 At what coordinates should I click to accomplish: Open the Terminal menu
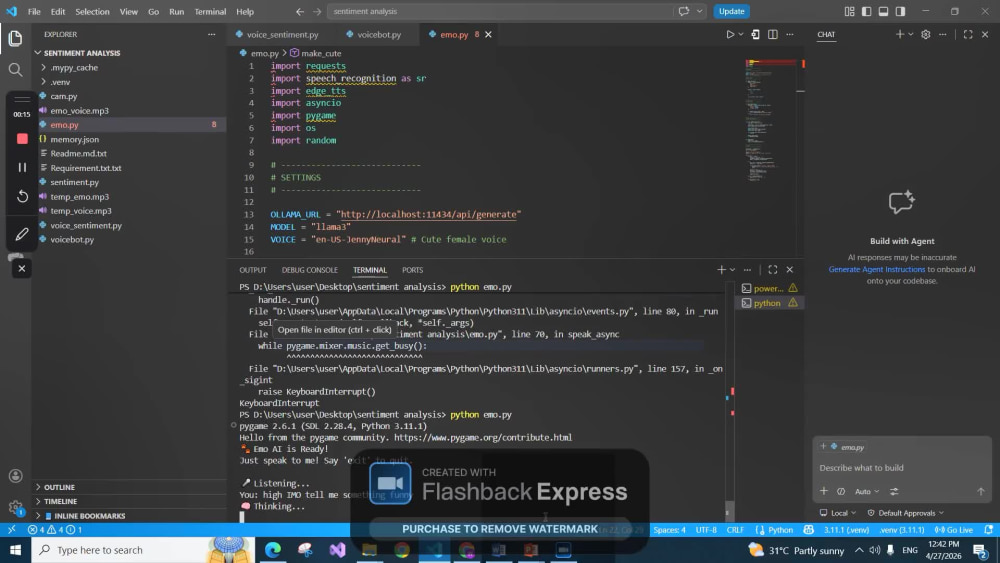pyautogui.click(x=210, y=11)
